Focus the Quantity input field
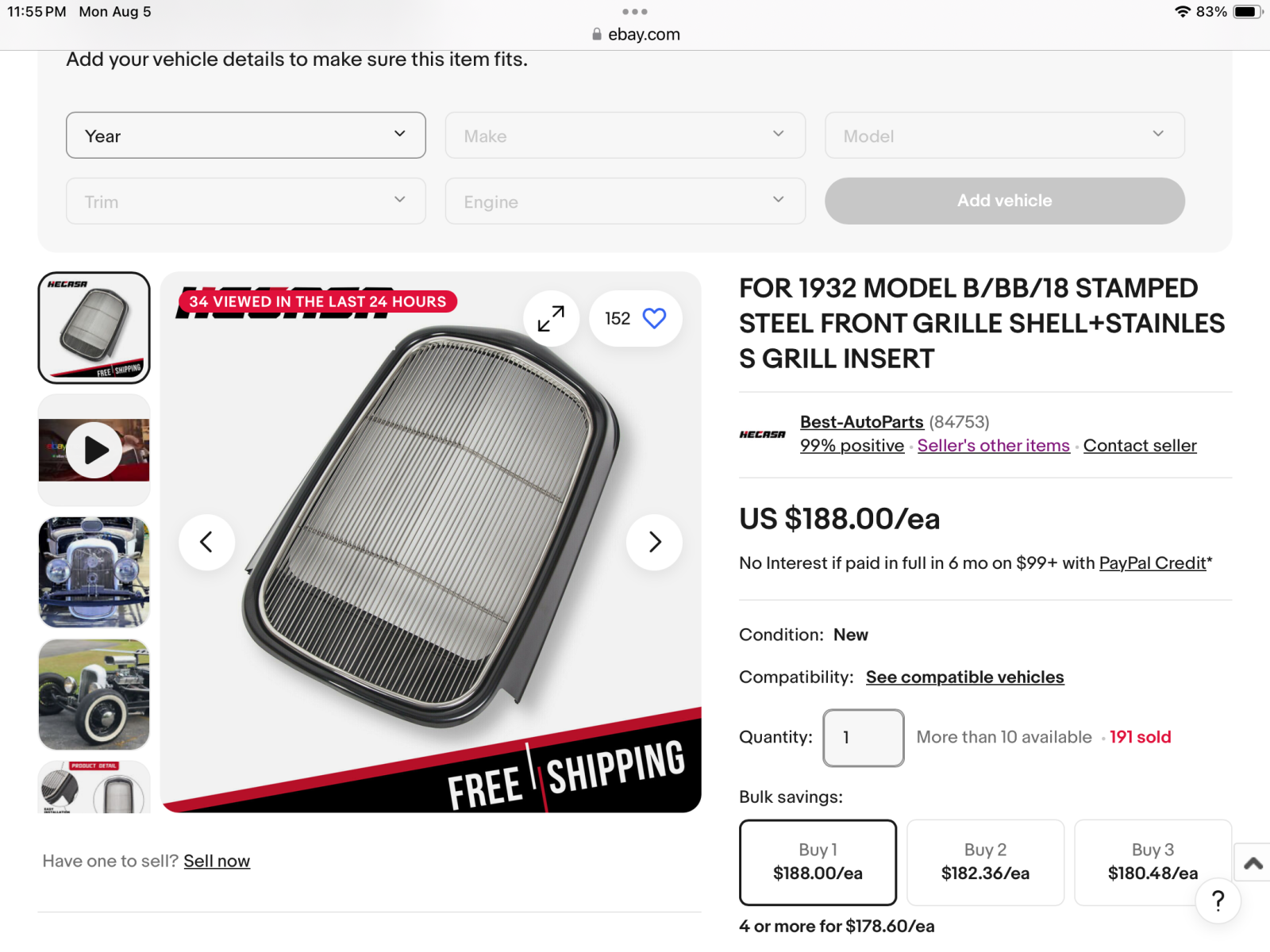This screenshot has height=952, width=1270. tap(863, 738)
